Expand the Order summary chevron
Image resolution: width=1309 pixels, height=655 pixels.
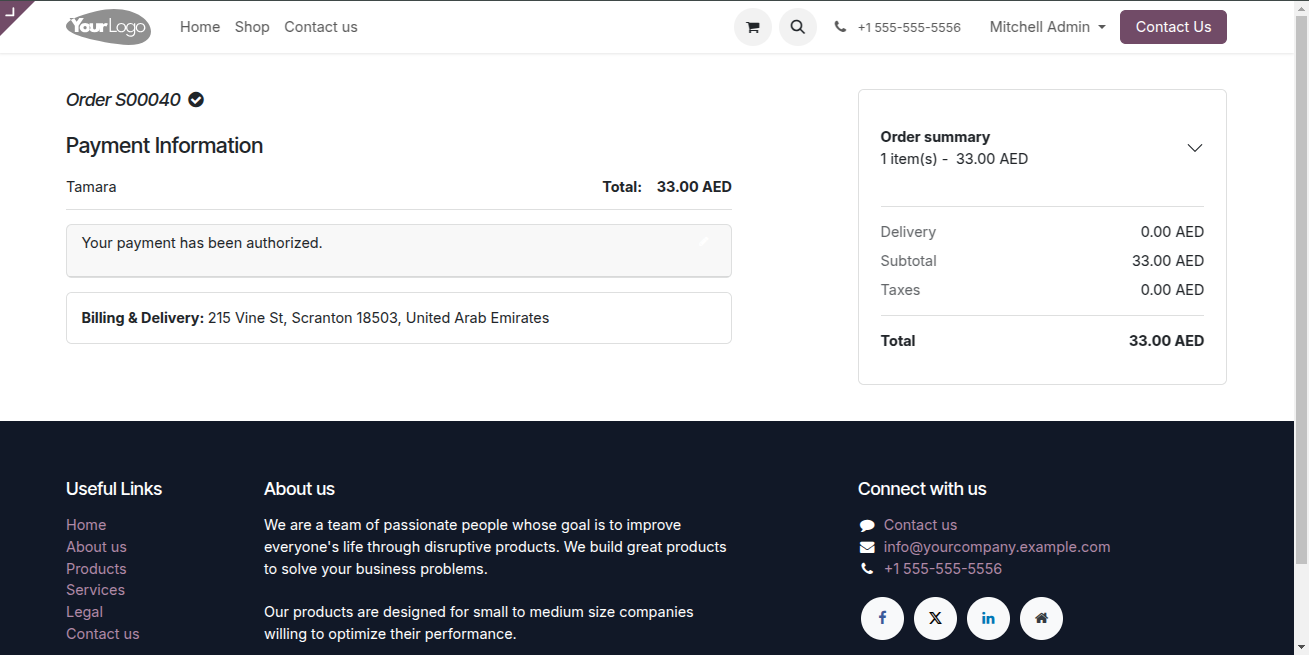[1194, 148]
